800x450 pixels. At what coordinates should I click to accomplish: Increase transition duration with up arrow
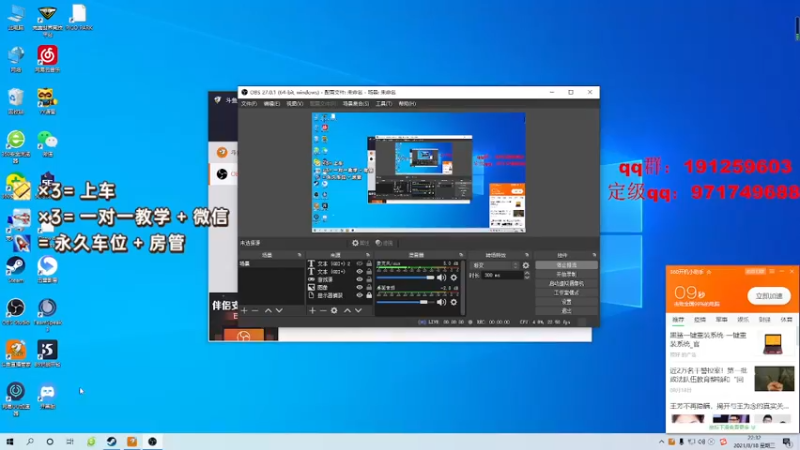point(527,273)
